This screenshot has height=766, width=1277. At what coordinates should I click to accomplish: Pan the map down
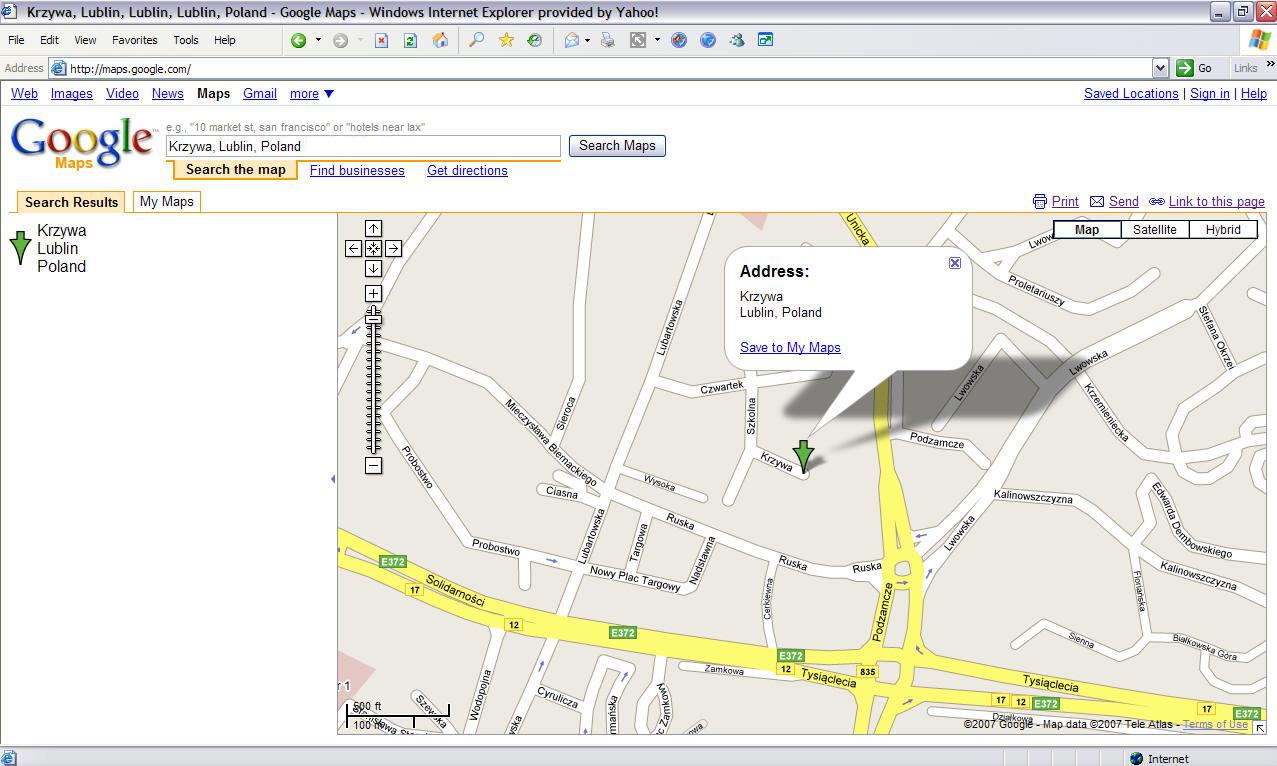(373, 268)
